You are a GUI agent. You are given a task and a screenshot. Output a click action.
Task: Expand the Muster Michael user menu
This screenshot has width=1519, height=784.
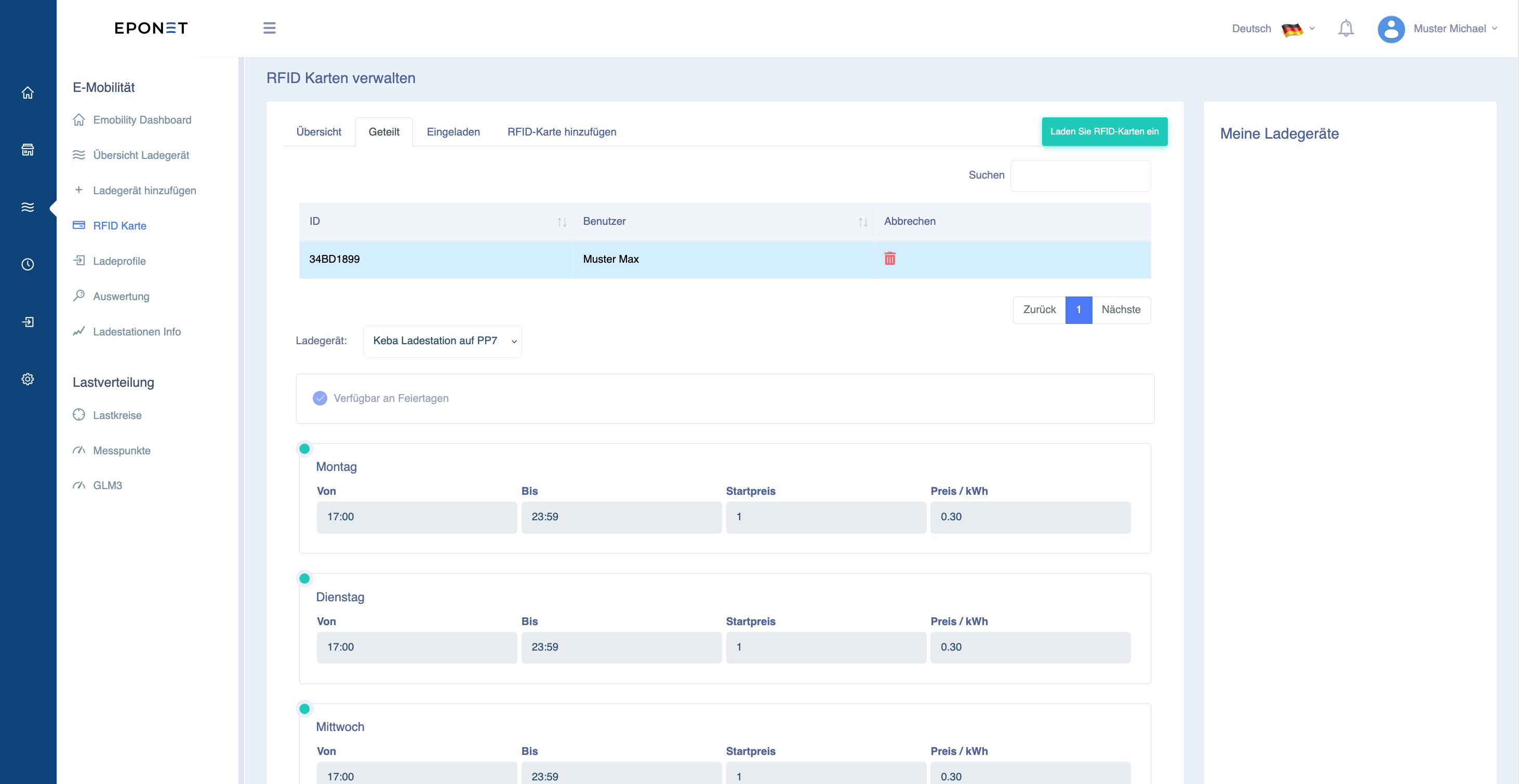coord(1455,29)
